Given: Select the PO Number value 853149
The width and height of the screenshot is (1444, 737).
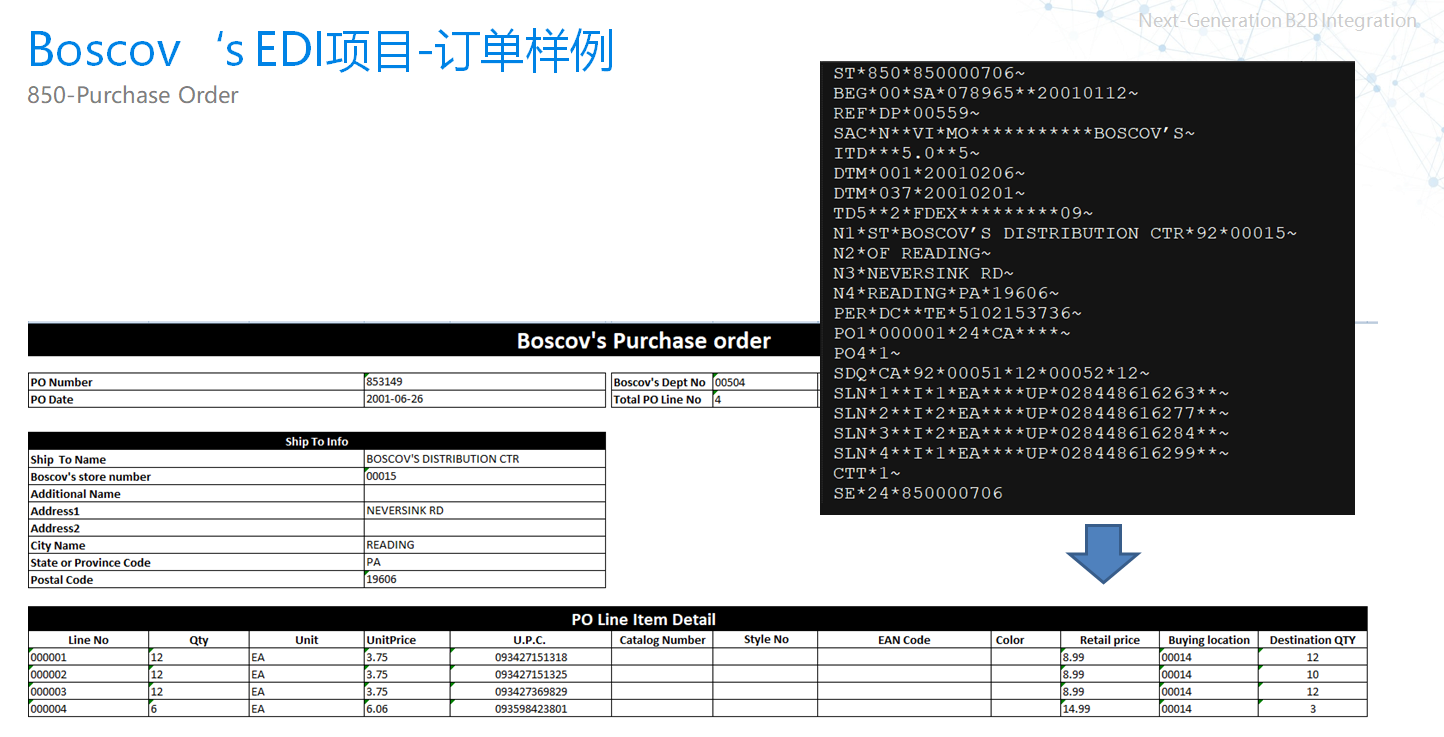Looking at the screenshot, I should 485,382.
